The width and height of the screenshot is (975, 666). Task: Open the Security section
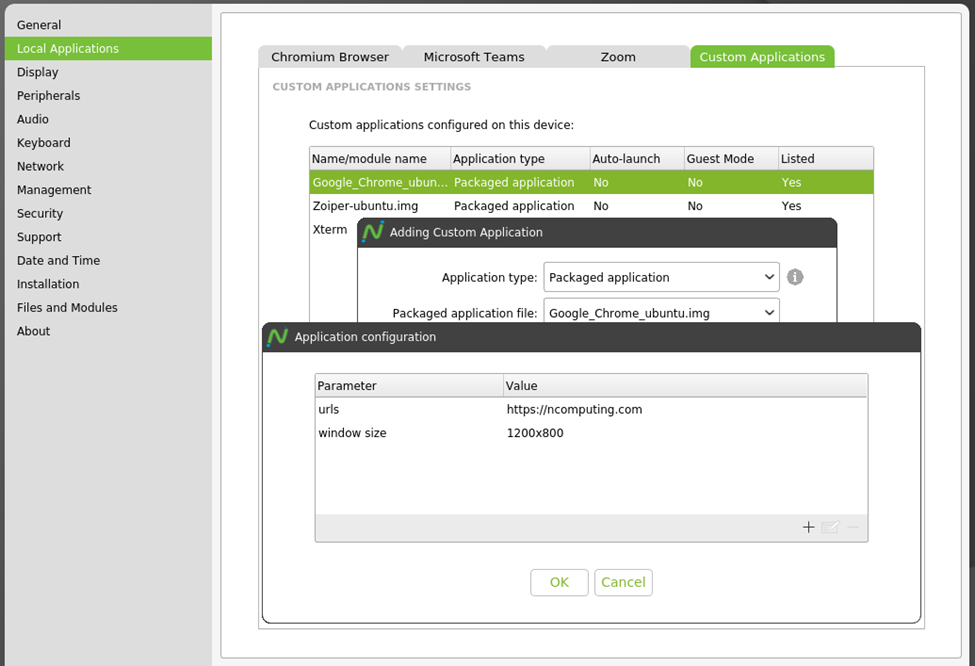point(108,214)
